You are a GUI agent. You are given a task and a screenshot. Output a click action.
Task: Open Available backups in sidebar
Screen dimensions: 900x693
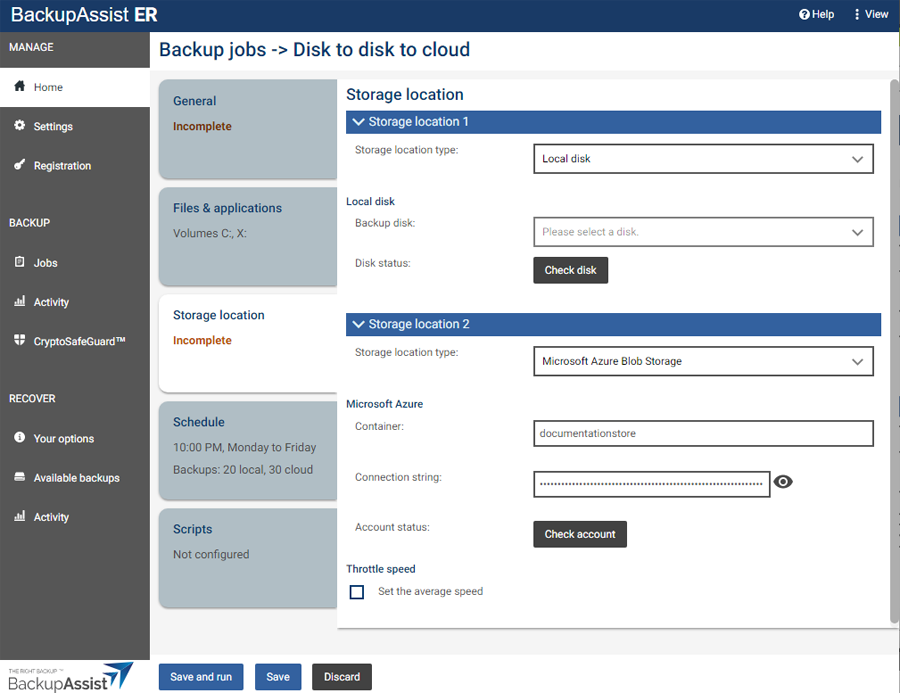[x=75, y=478]
